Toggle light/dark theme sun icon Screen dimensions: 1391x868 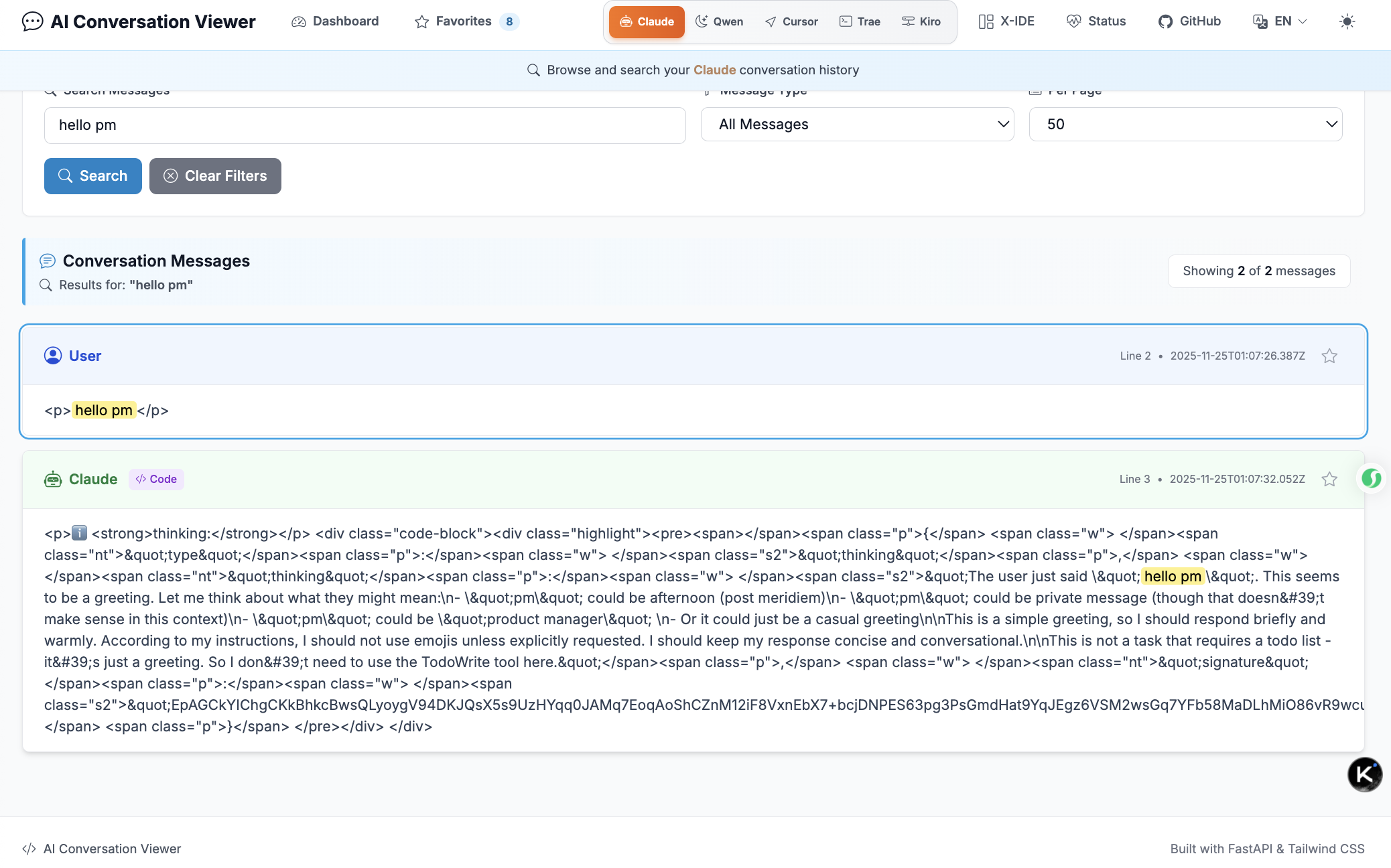(1347, 21)
